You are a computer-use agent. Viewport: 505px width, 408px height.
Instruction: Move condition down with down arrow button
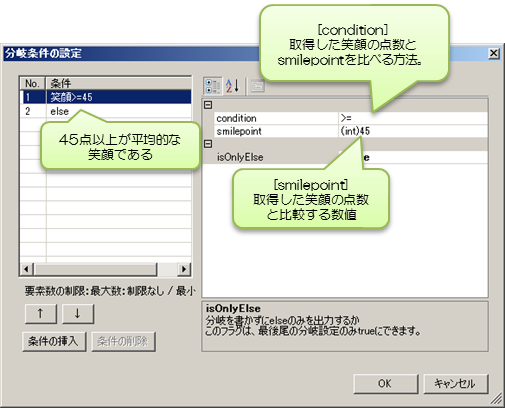click(x=78, y=313)
